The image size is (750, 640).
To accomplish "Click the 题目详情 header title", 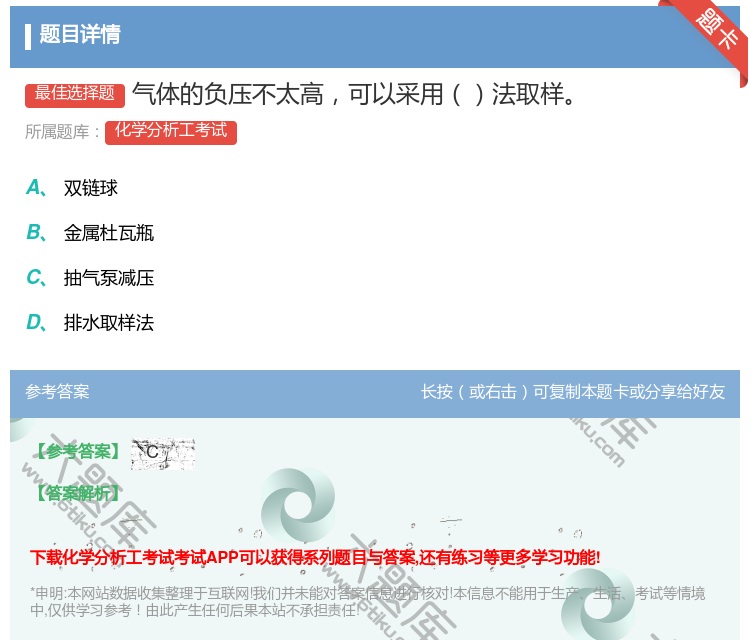I will coord(80,34).
